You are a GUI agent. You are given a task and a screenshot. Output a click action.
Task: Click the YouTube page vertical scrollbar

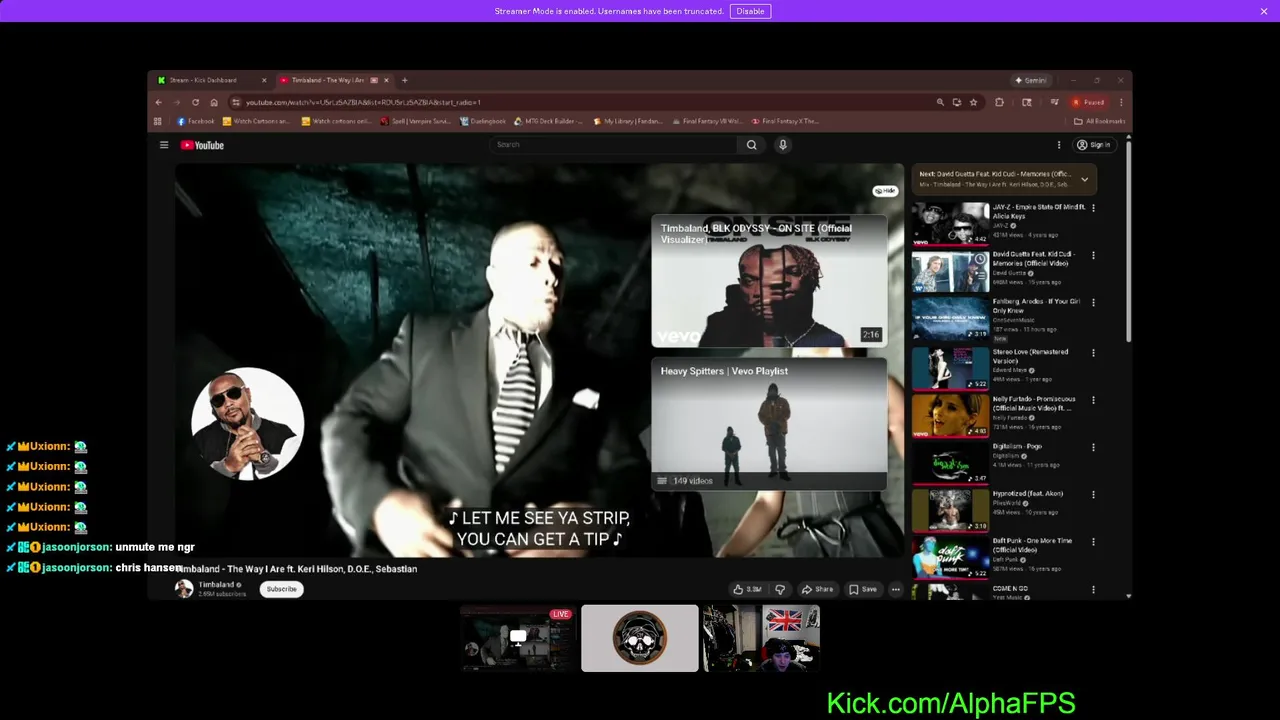click(1129, 244)
